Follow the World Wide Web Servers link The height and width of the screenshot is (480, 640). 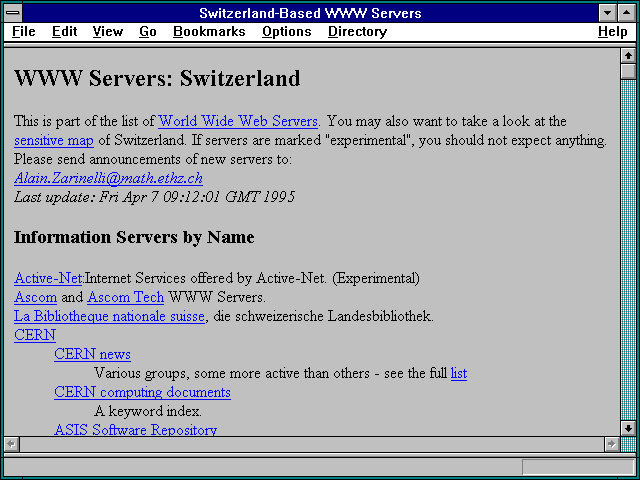click(238, 121)
